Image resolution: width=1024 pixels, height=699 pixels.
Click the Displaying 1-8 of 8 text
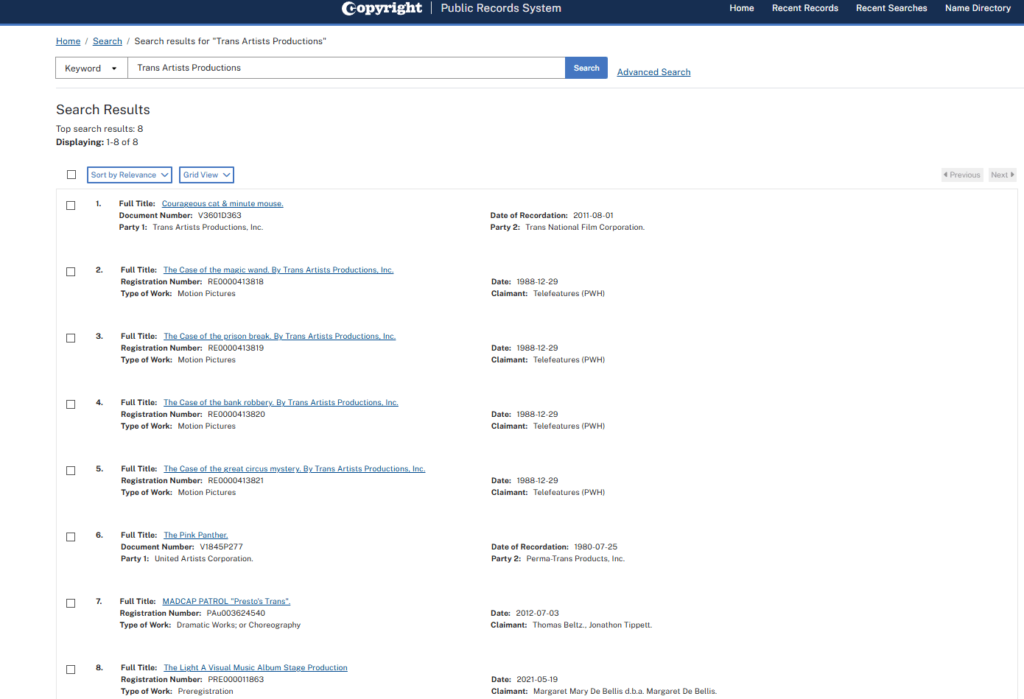(x=97, y=142)
